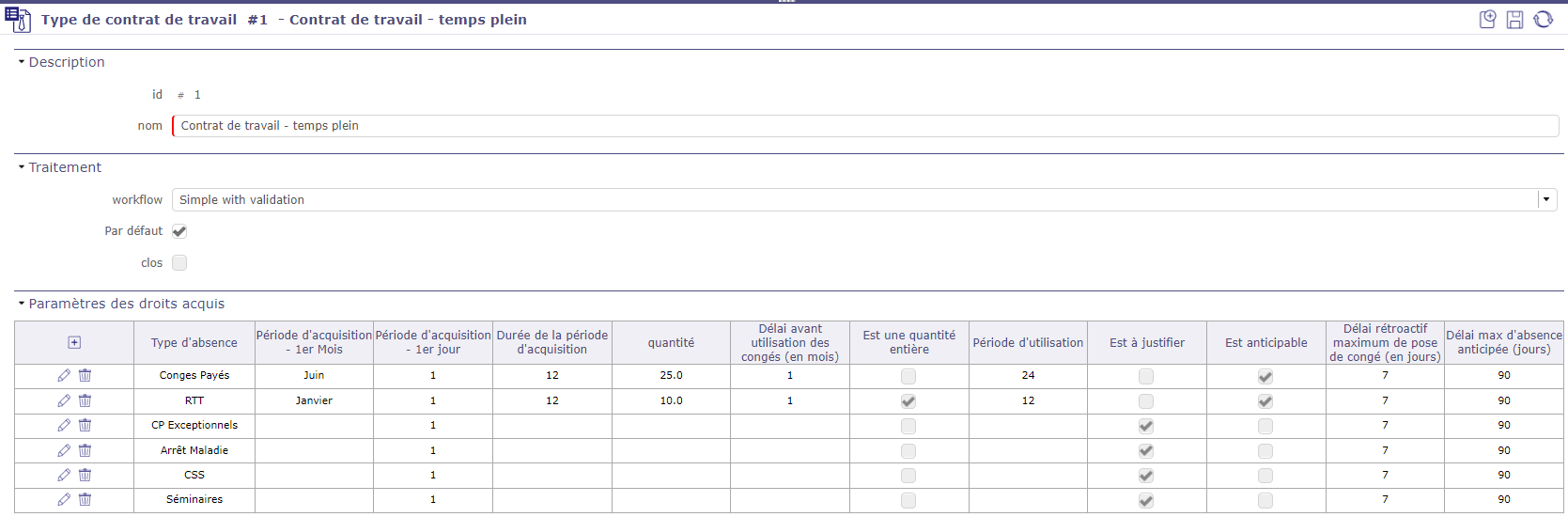Collapse the Traitement section
Viewport: 1568px width, 517px height.
[x=22, y=167]
